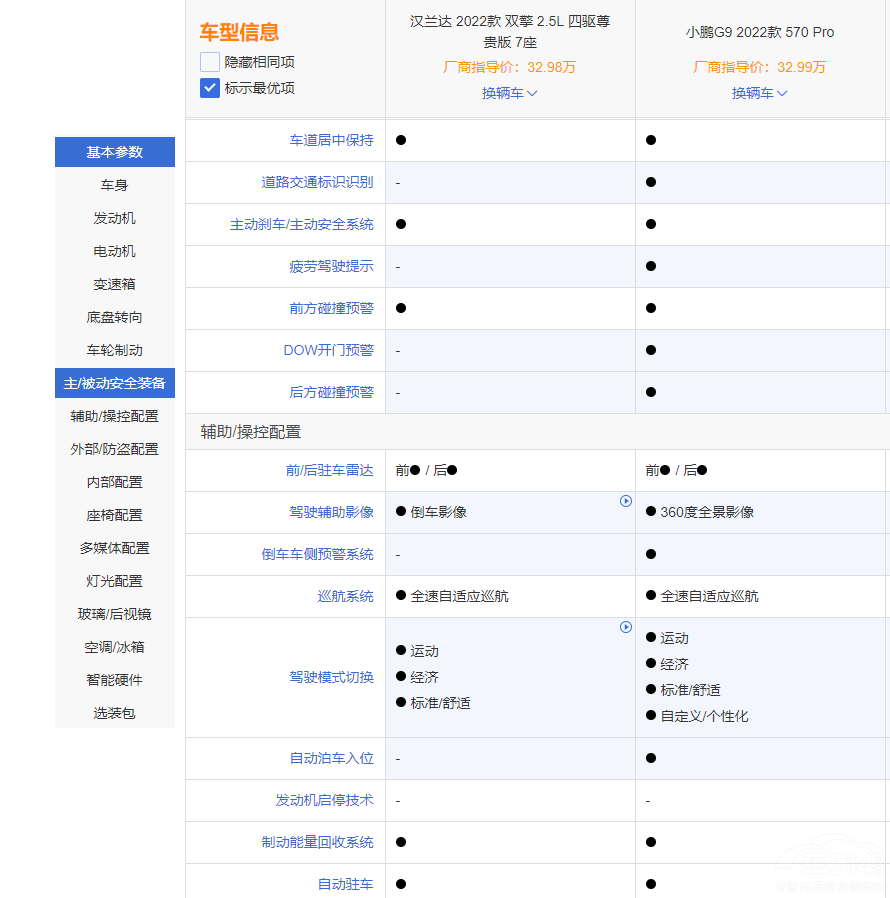This screenshot has width=890, height=898.
Task: Jump to 辅助/操控配置 sidebar item
Action: (115, 416)
